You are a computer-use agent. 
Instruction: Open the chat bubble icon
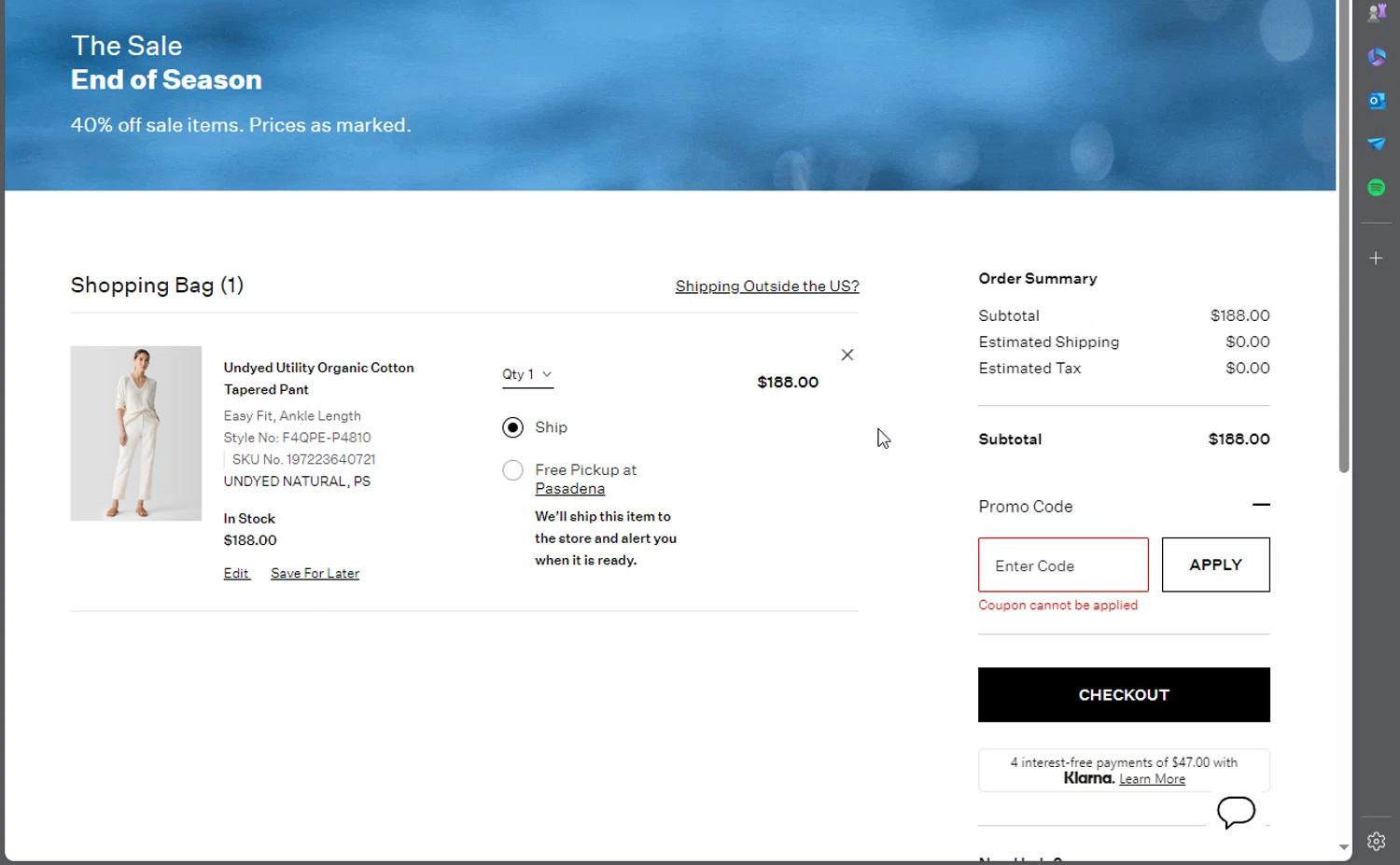click(x=1236, y=812)
